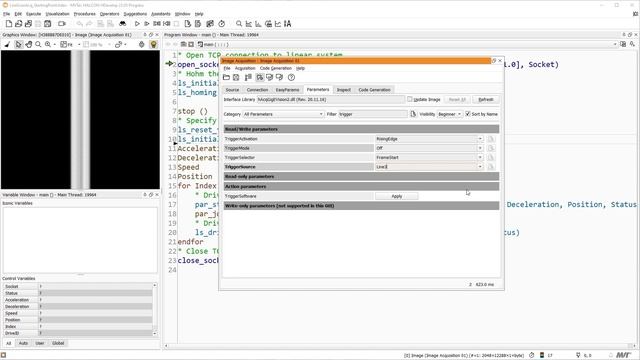The height and width of the screenshot is (360, 640).
Task: Click the 'endfor' code line
Action: tap(190, 242)
